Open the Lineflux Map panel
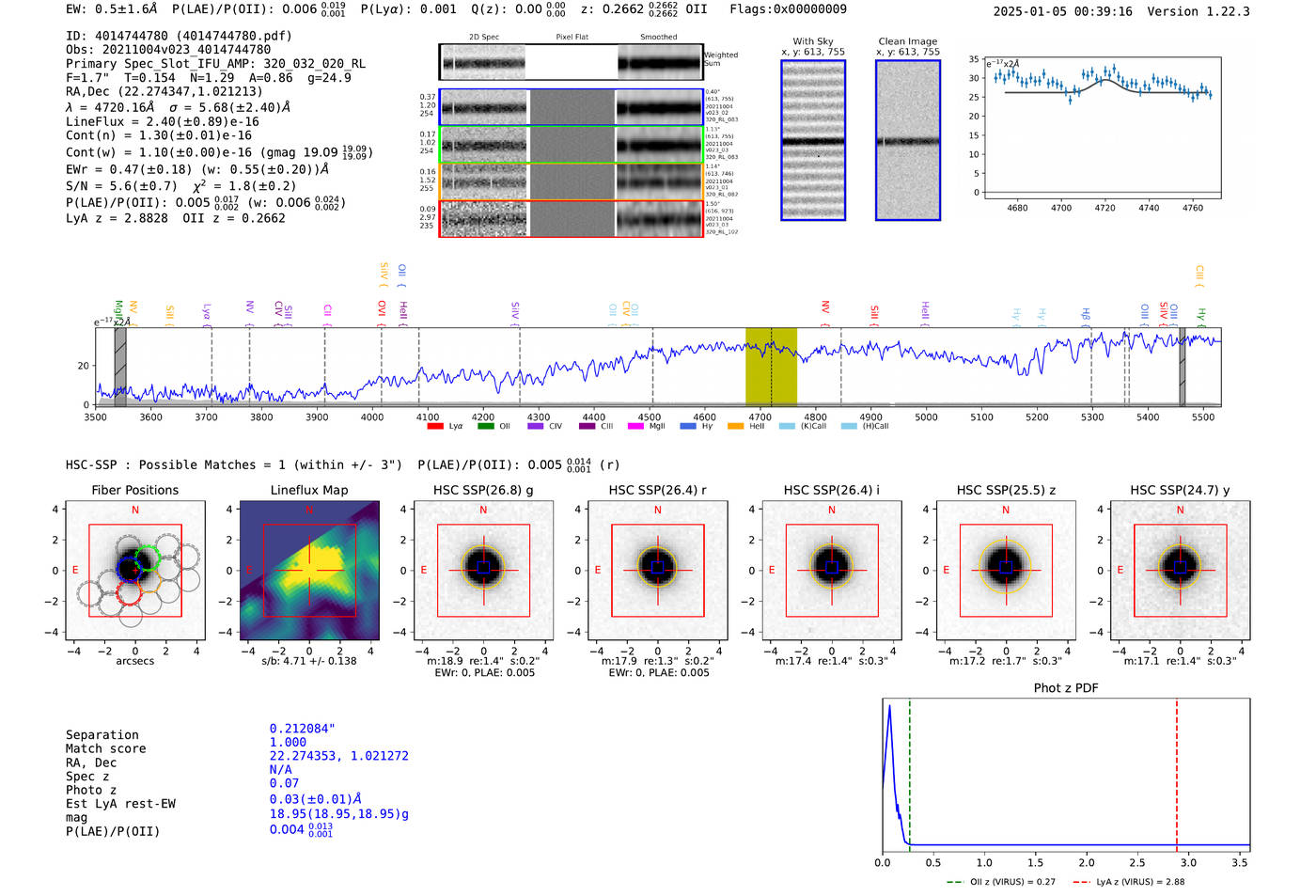The image size is (1316, 896). point(309,571)
